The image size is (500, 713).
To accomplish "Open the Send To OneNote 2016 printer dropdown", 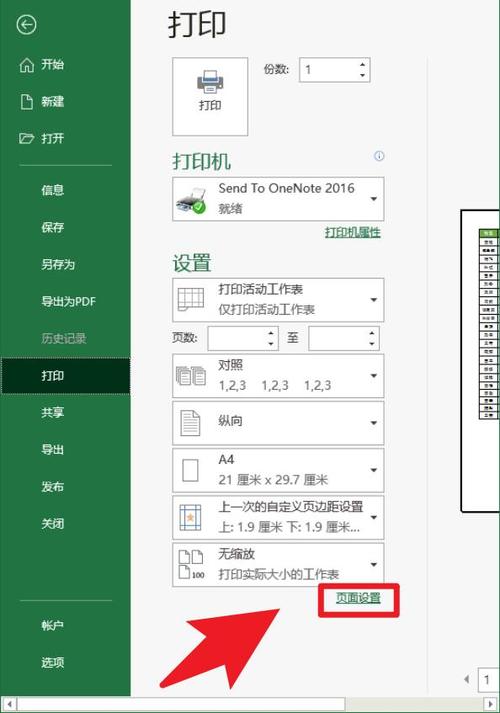I will coord(278,199).
